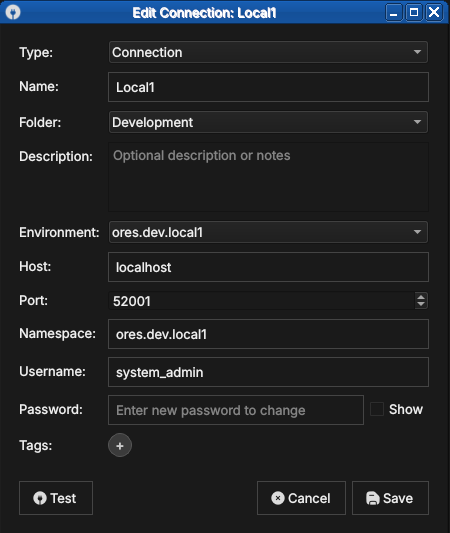Screen dimensions: 450x533
Task: Click the "Environment:" label text
Action: click(59, 233)
